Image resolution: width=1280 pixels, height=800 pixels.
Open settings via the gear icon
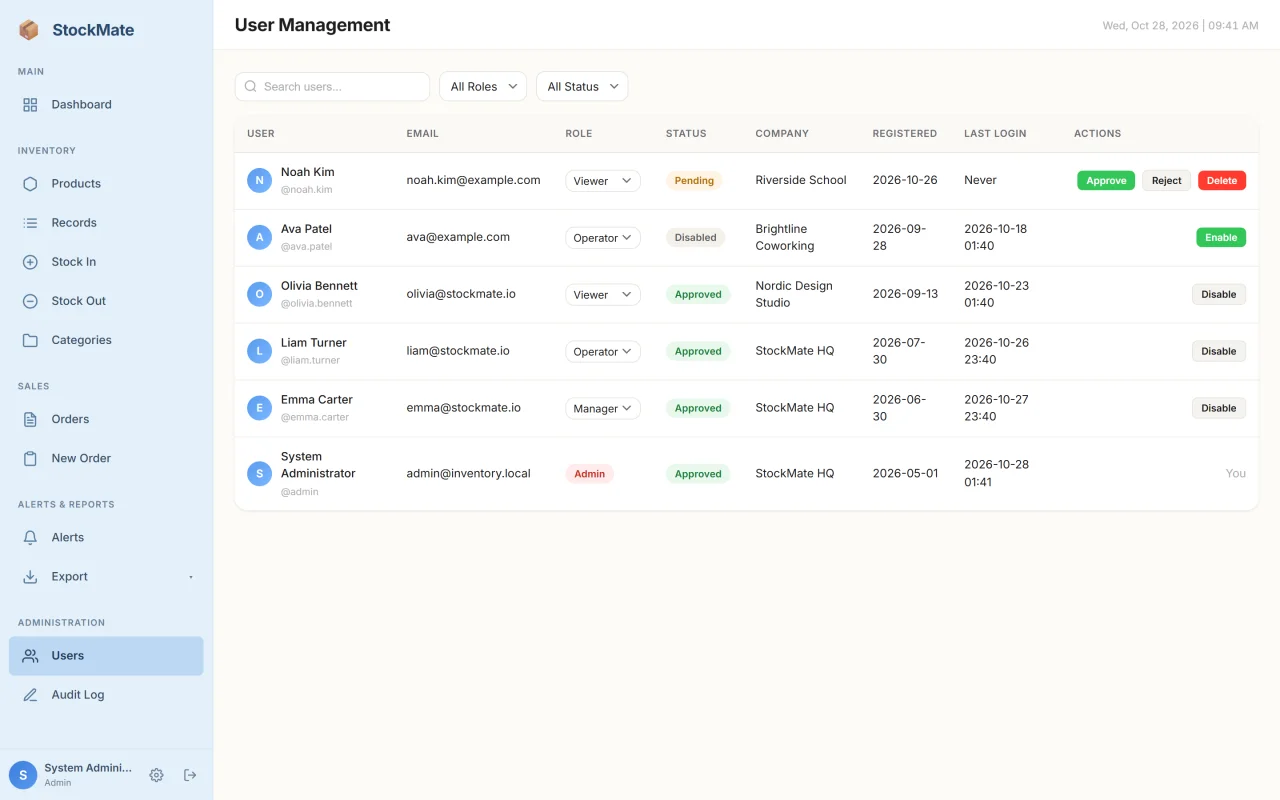pos(156,775)
